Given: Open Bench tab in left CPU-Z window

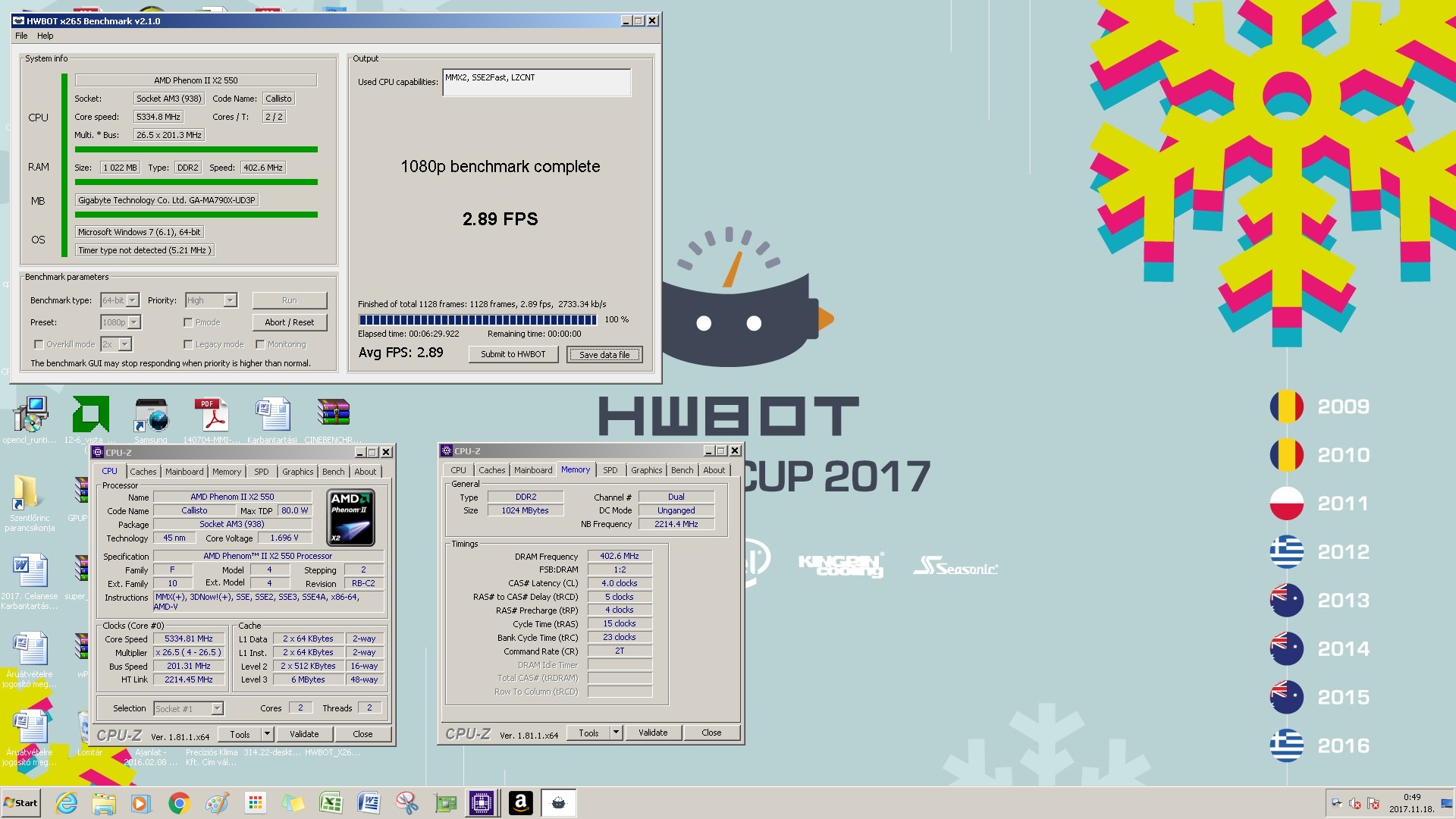Looking at the screenshot, I should pos(333,472).
